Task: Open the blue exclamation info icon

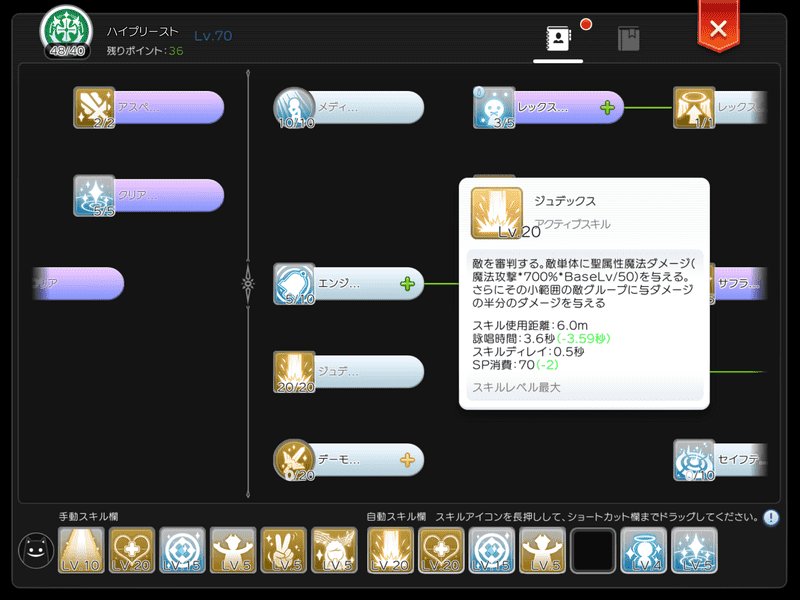Action: [x=771, y=518]
